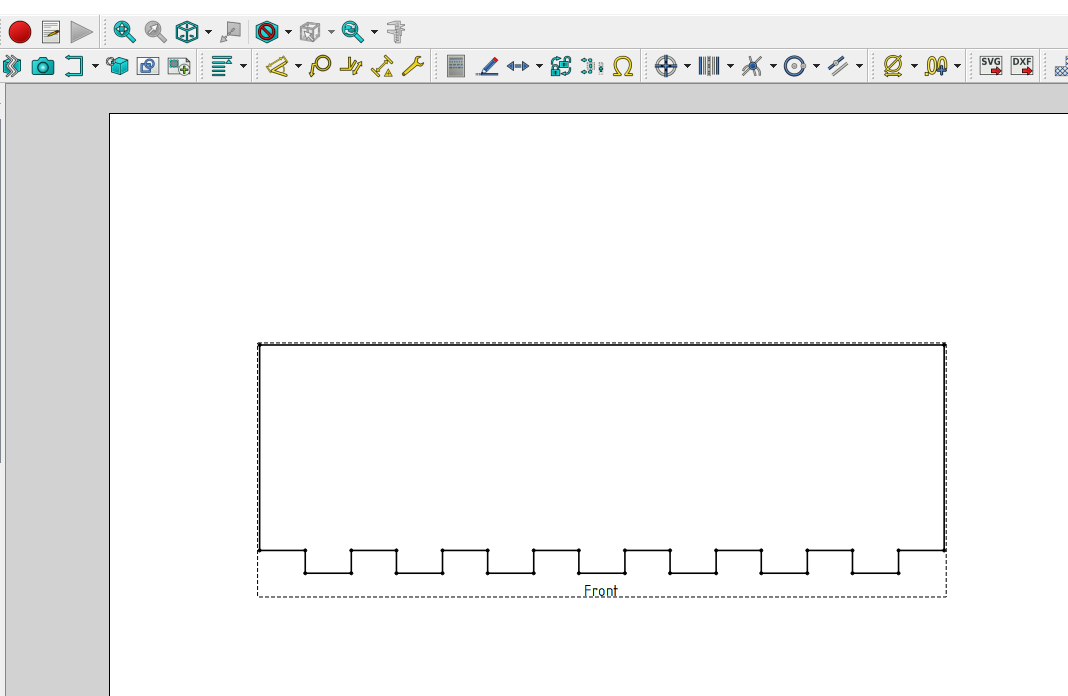The width and height of the screenshot is (1068, 696).
Task: Select the measurement caliper tool
Action: [394, 31]
